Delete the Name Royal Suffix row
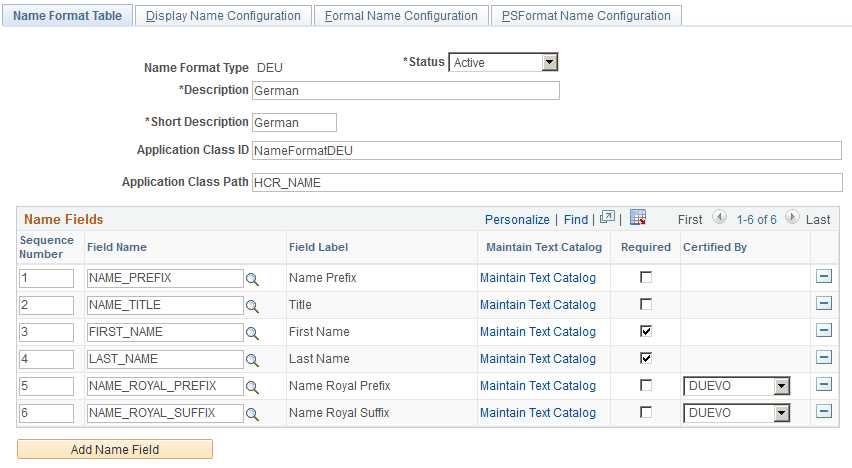Screen dimensions: 852x468 [x=824, y=411]
